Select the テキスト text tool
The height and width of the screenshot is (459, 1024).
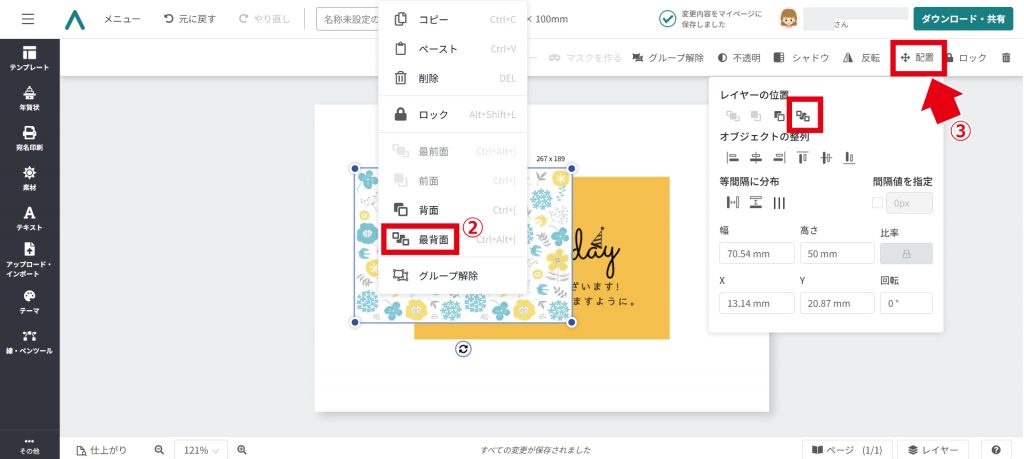29,218
